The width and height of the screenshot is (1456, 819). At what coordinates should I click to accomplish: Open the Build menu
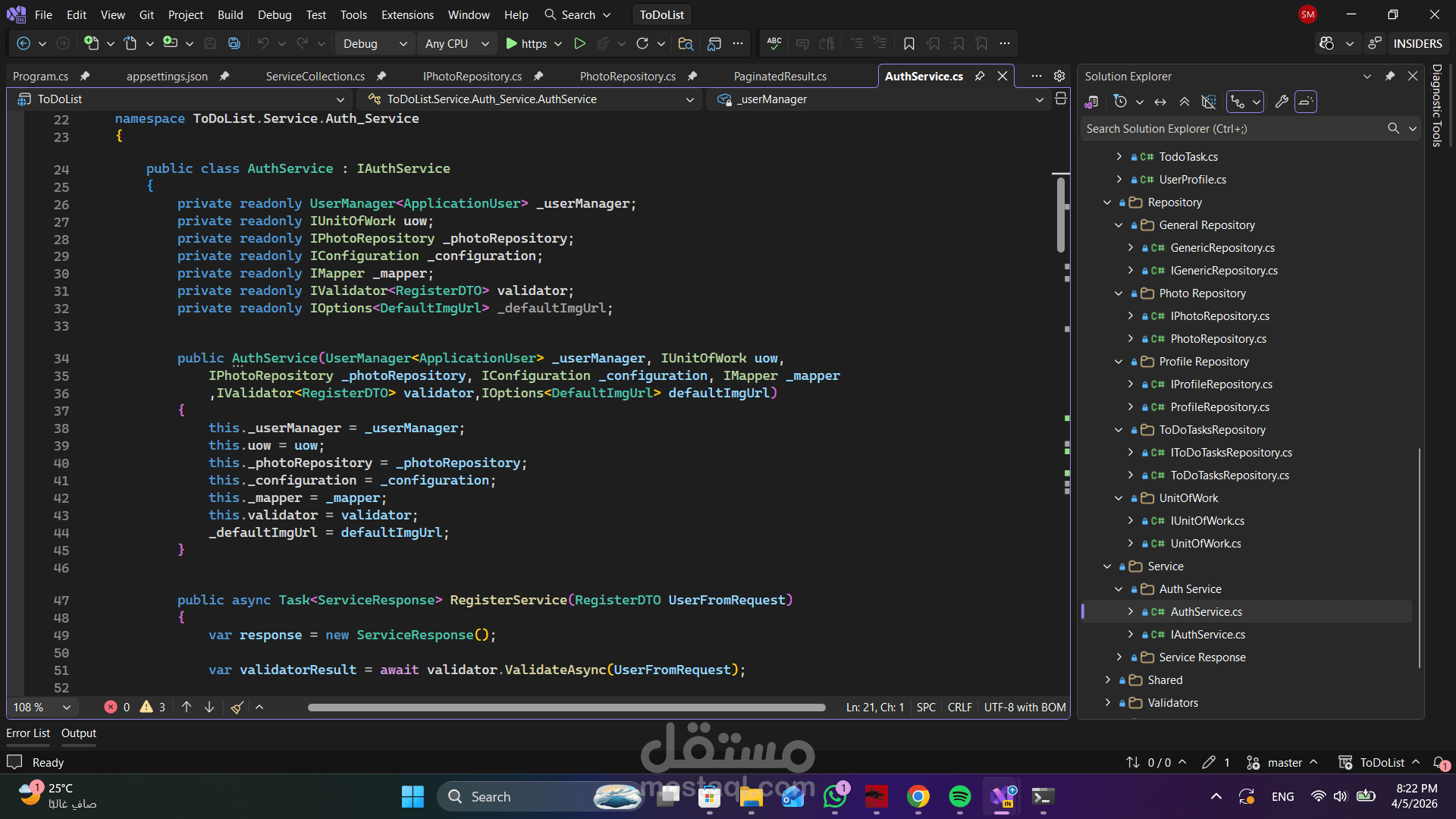pyautogui.click(x=230, y=14)
